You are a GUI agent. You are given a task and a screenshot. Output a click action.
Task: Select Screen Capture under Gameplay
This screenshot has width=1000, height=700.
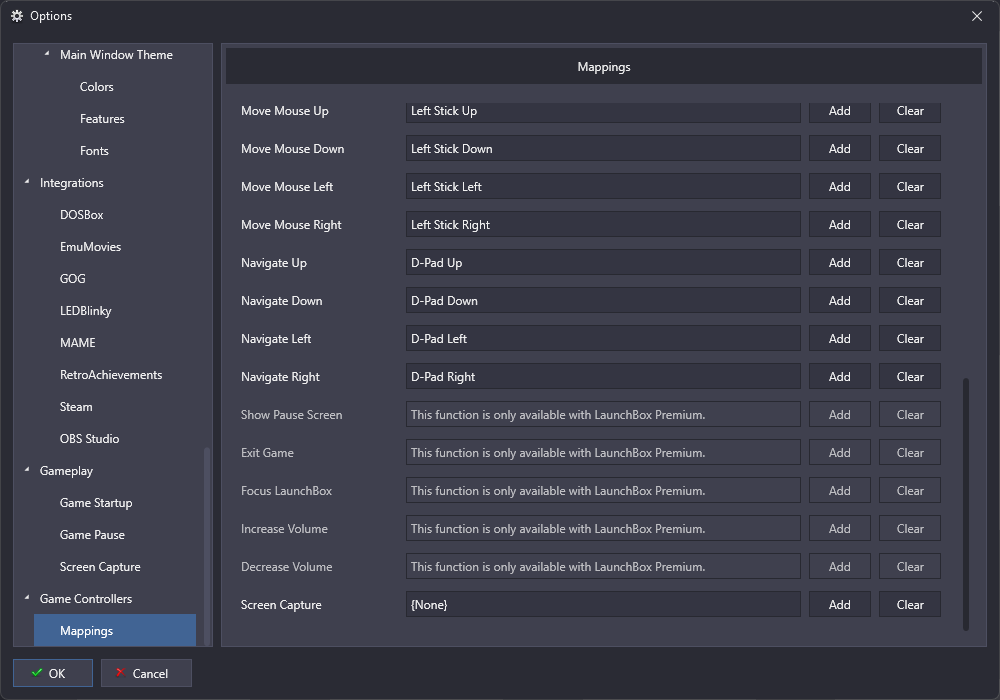pyautogui.click(x=100, y=567)
